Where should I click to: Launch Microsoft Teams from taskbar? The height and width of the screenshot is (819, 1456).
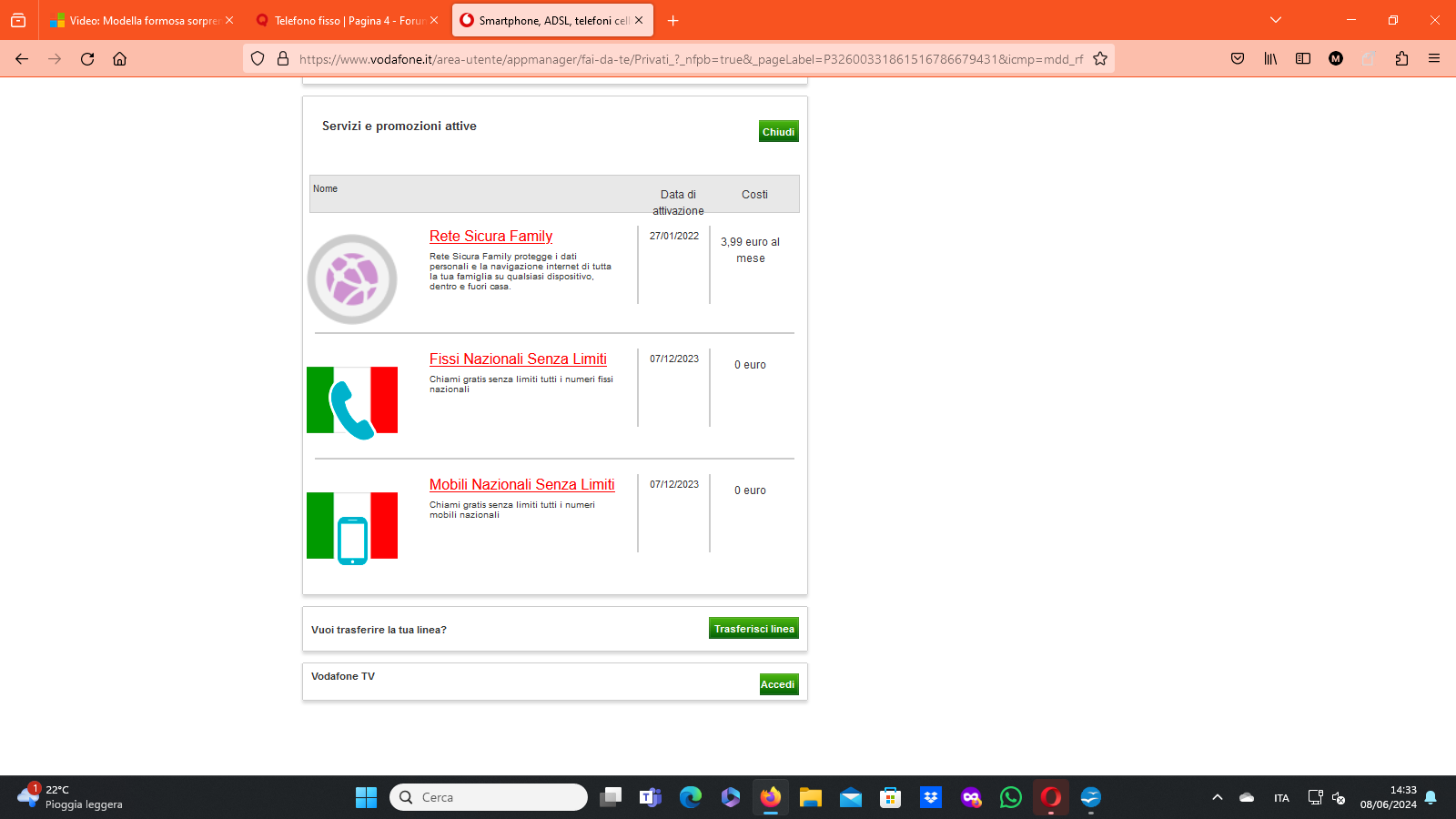[650, 798]
